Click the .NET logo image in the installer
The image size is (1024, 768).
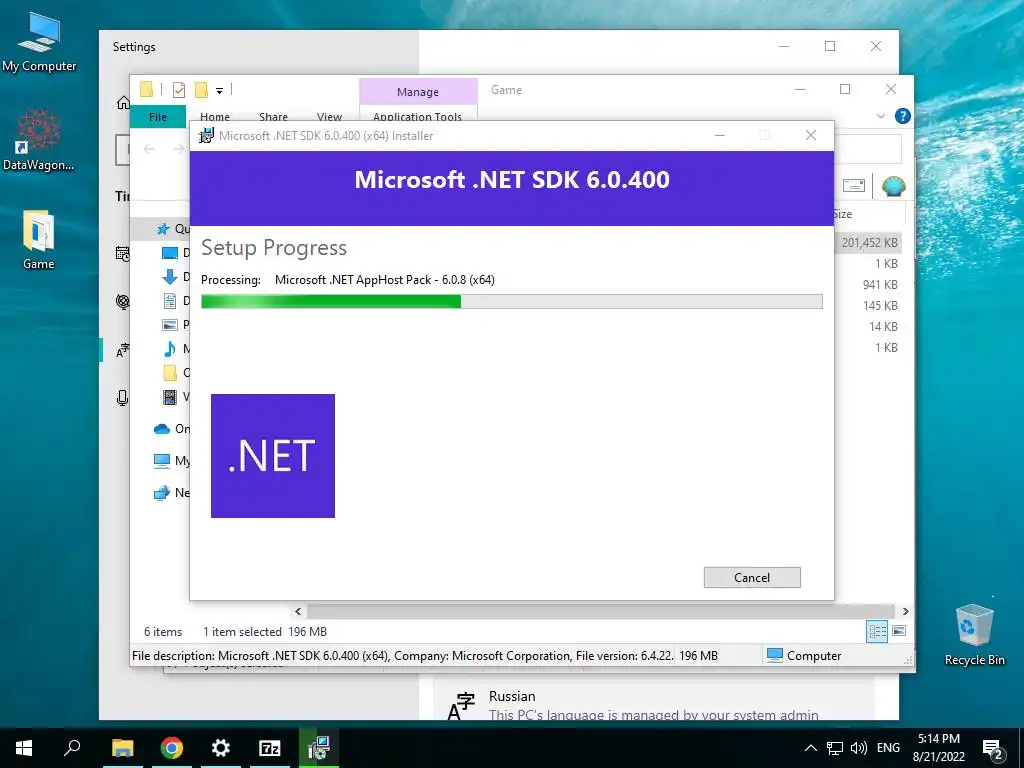[273, 456]
